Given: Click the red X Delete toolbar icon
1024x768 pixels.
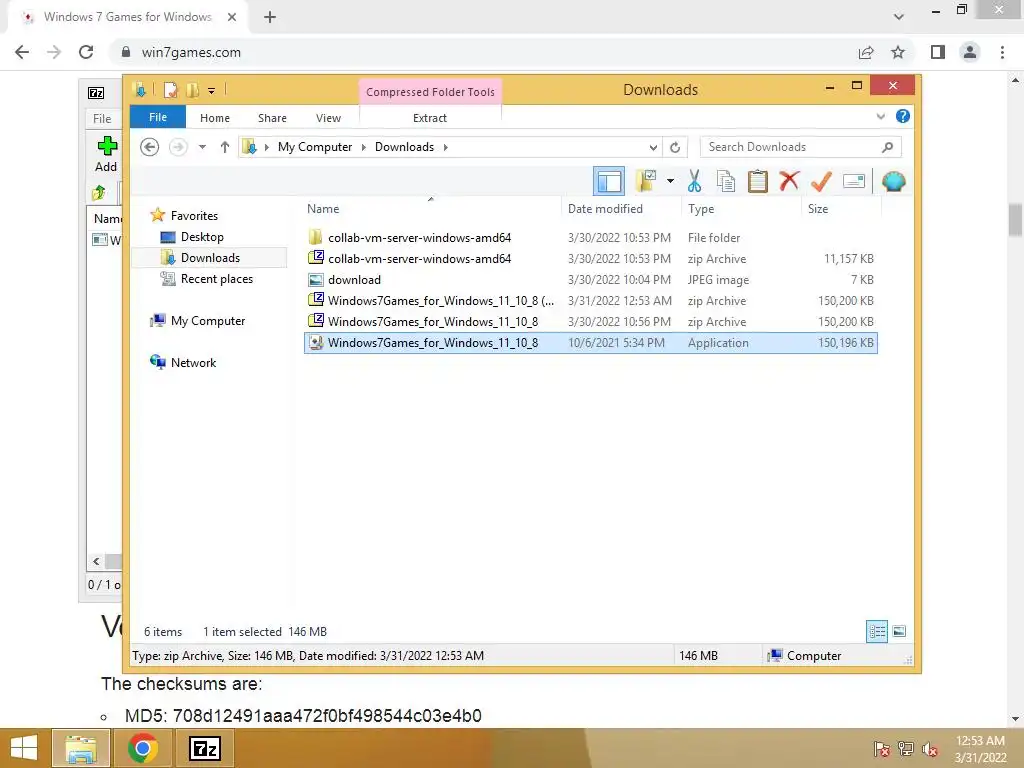Looking at the screenshot, I should (789, 180).
